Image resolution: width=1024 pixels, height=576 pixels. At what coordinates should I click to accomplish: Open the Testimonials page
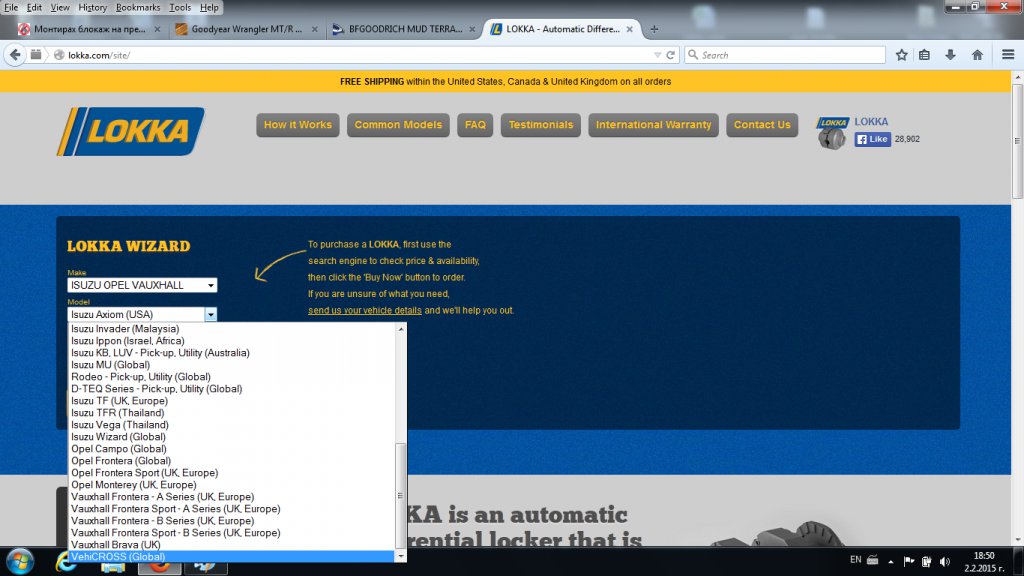(x=541, y=125)
